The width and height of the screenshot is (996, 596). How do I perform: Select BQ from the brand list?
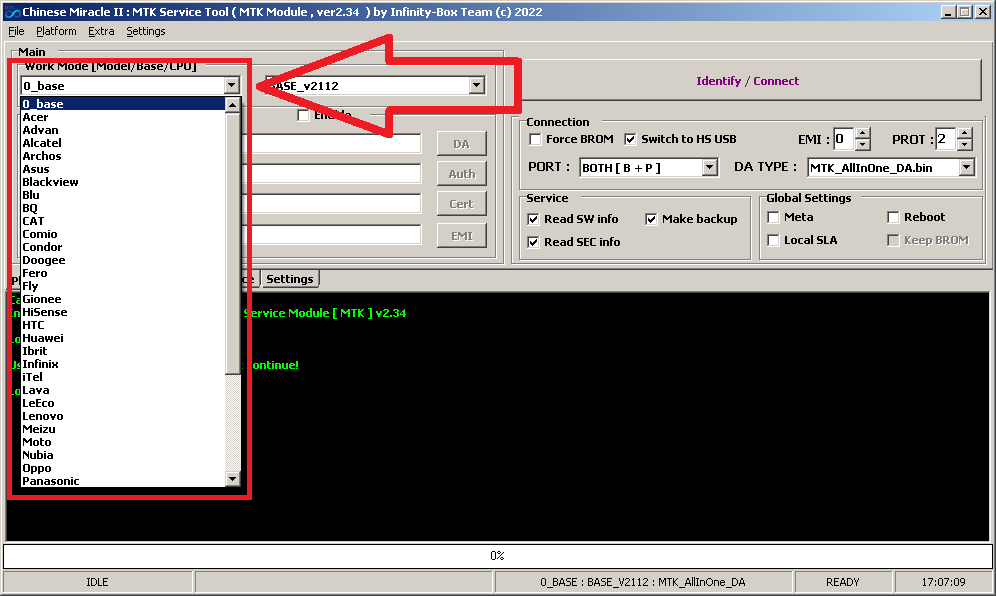(x=123, y=208)
